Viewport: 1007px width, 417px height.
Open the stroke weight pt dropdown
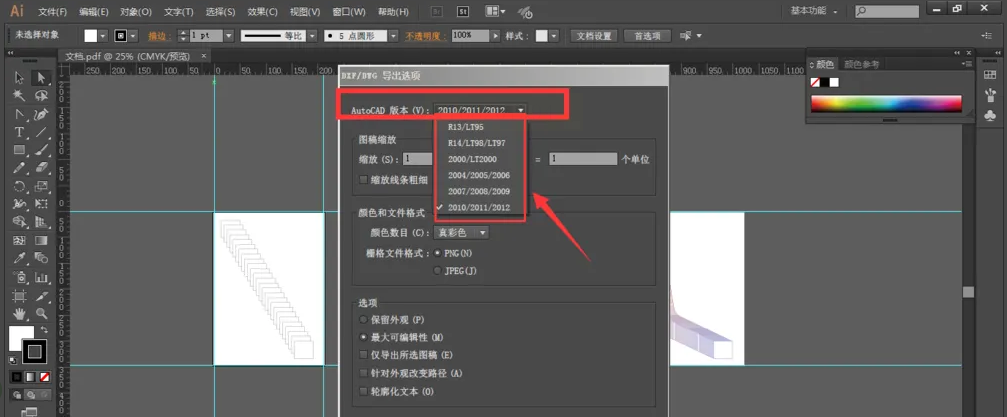(x=229, y=36)
